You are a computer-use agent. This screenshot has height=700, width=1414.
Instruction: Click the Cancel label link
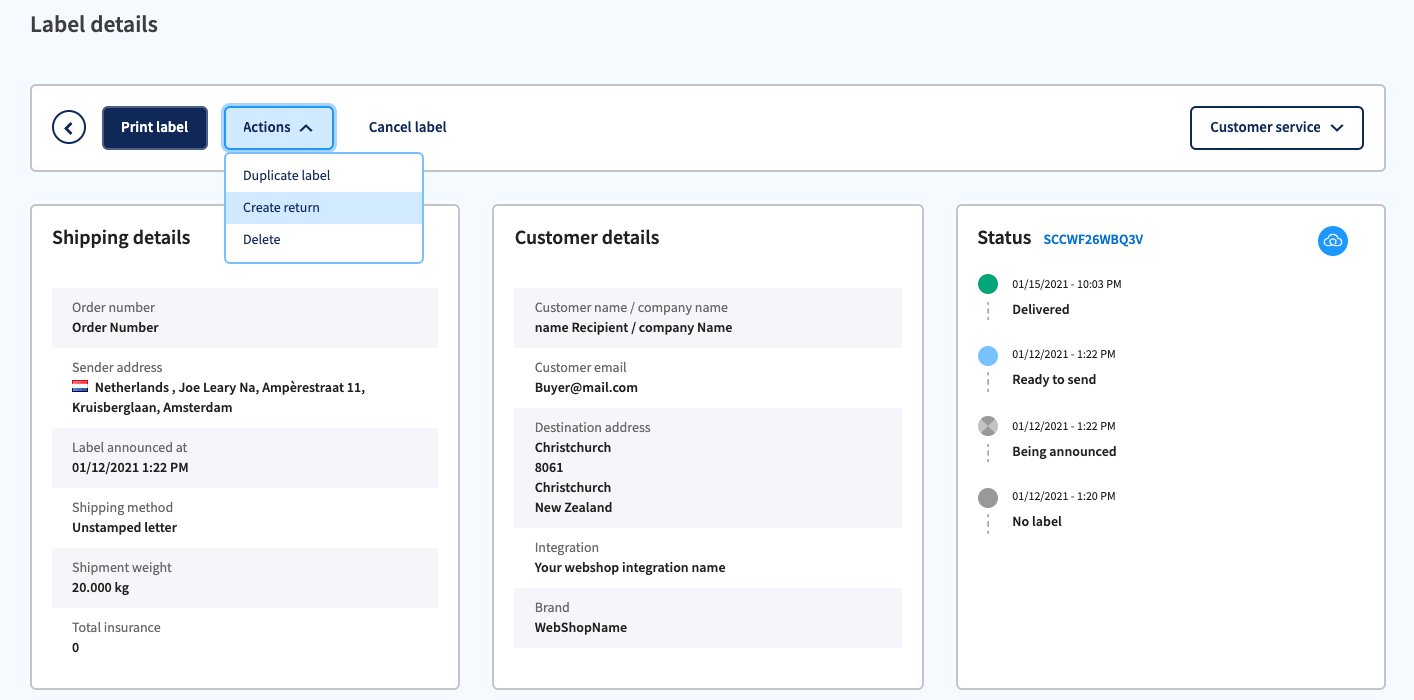407,127
